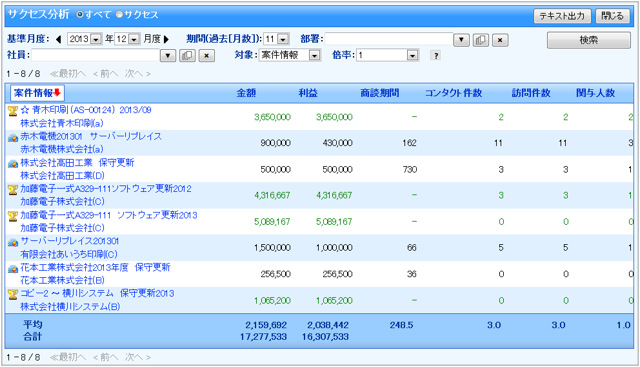Click deal icon of 赤木電機201301 row
The image size is (640, 367).
(x=13, y=138)
